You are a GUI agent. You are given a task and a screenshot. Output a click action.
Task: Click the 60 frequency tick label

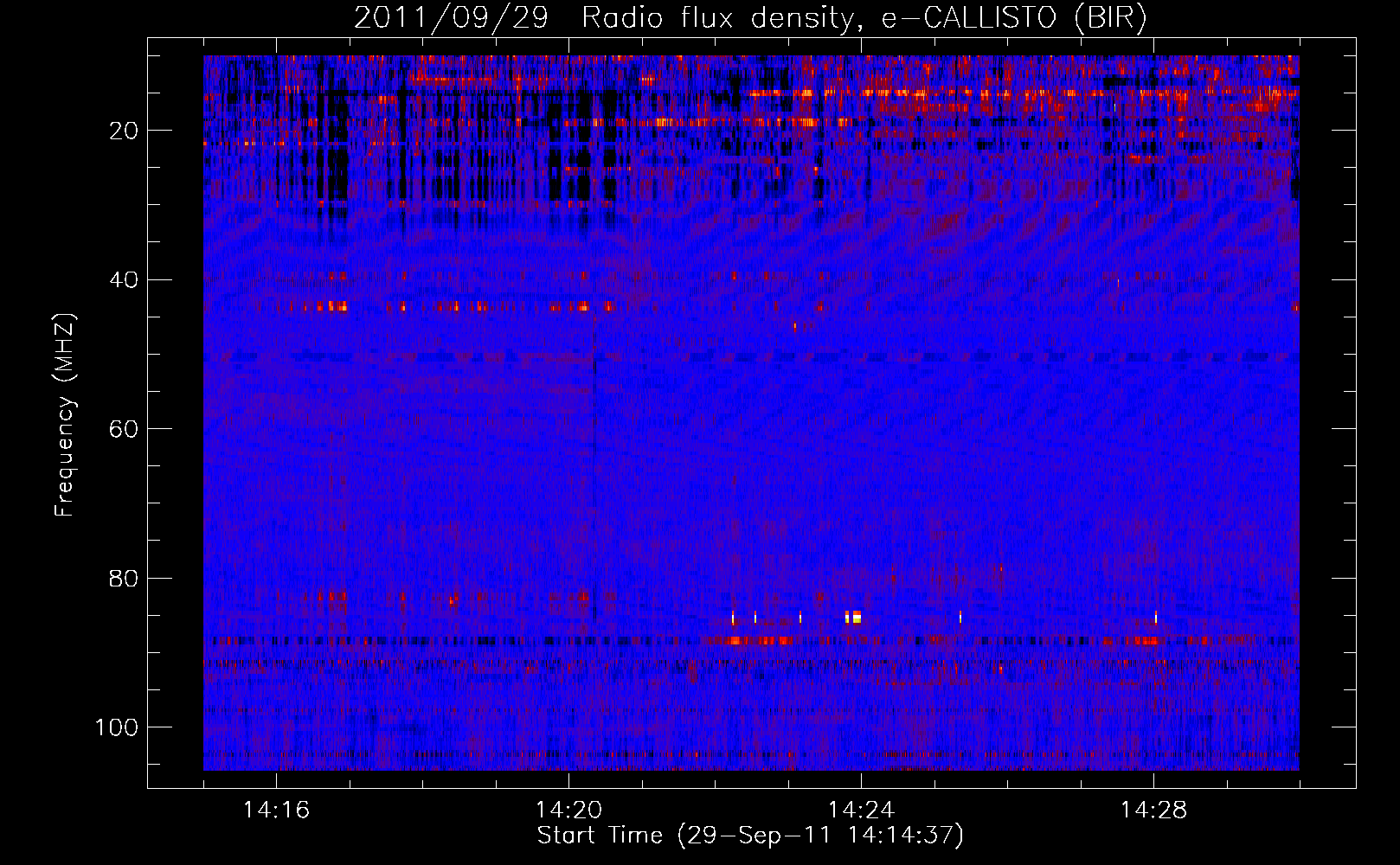(x=124, y=429)
